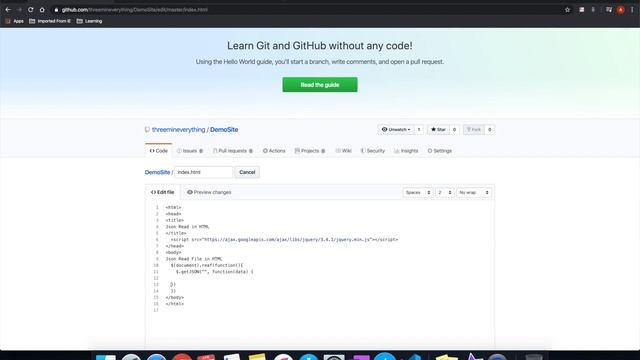The image size is (640, 360).
Task: Open the browser home icon
Action: tap(42, 9)
